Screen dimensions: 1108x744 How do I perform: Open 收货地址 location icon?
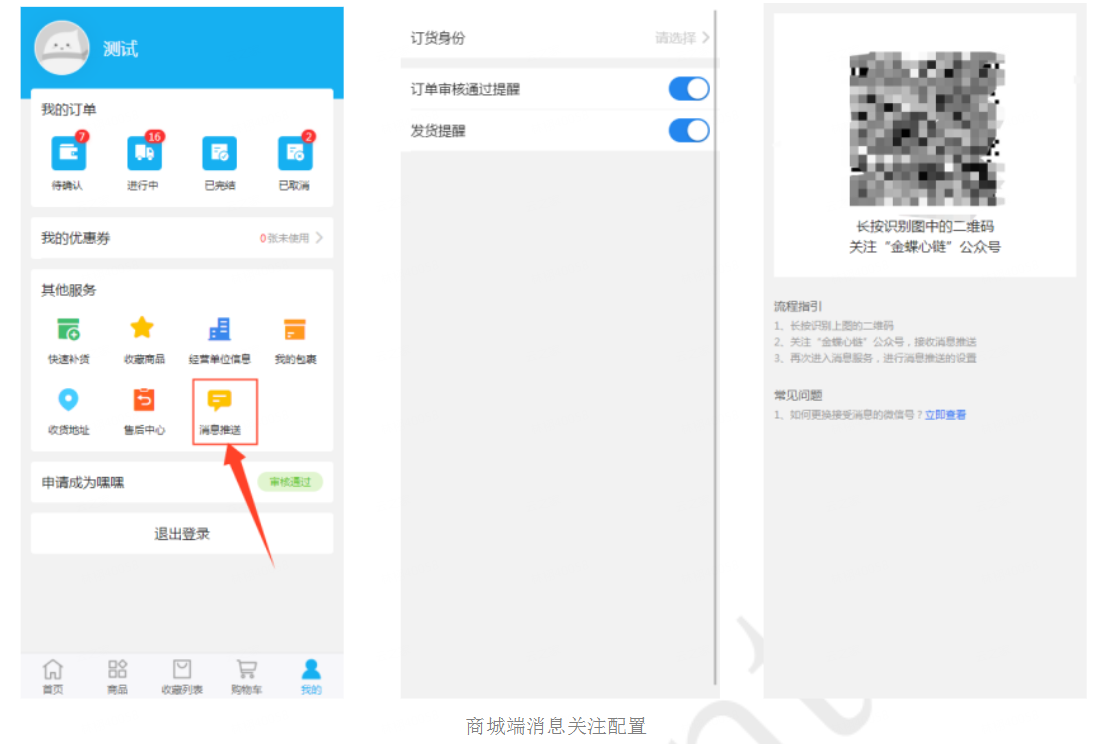[x=68, y=400]
